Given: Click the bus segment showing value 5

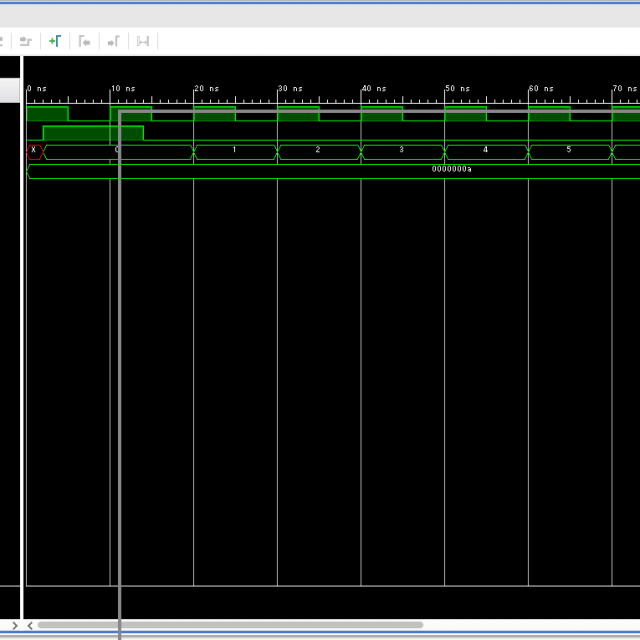Looking at the screenshot, I should click(569, 151).
